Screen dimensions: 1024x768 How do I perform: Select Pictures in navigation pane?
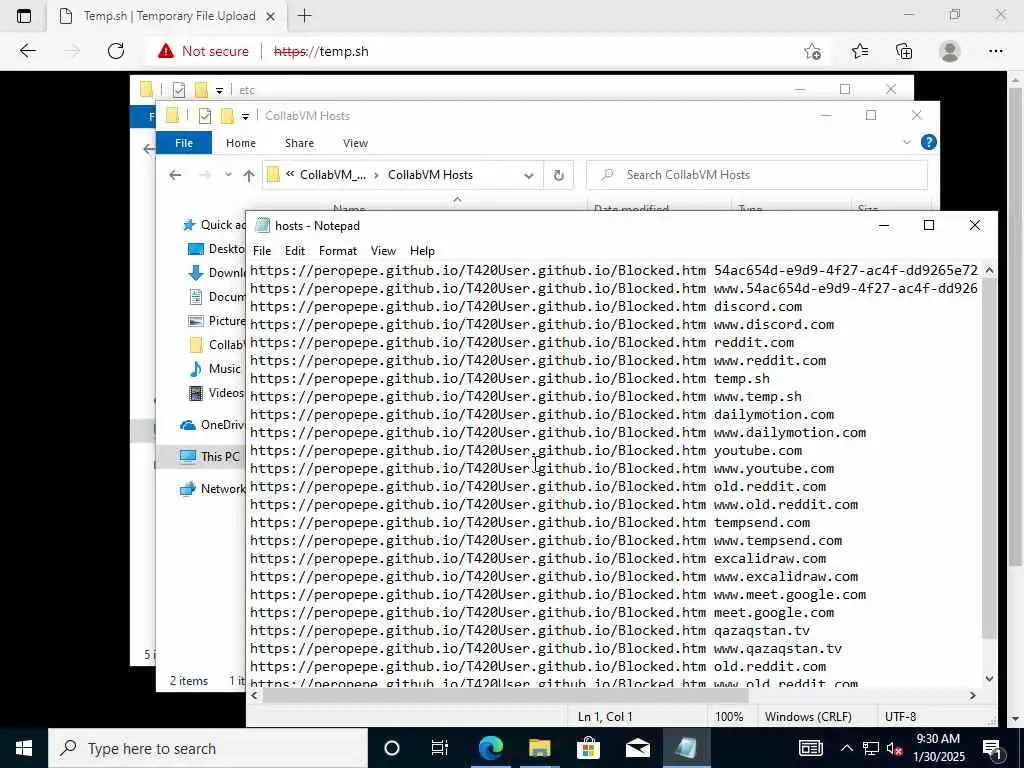click(216, 321)
